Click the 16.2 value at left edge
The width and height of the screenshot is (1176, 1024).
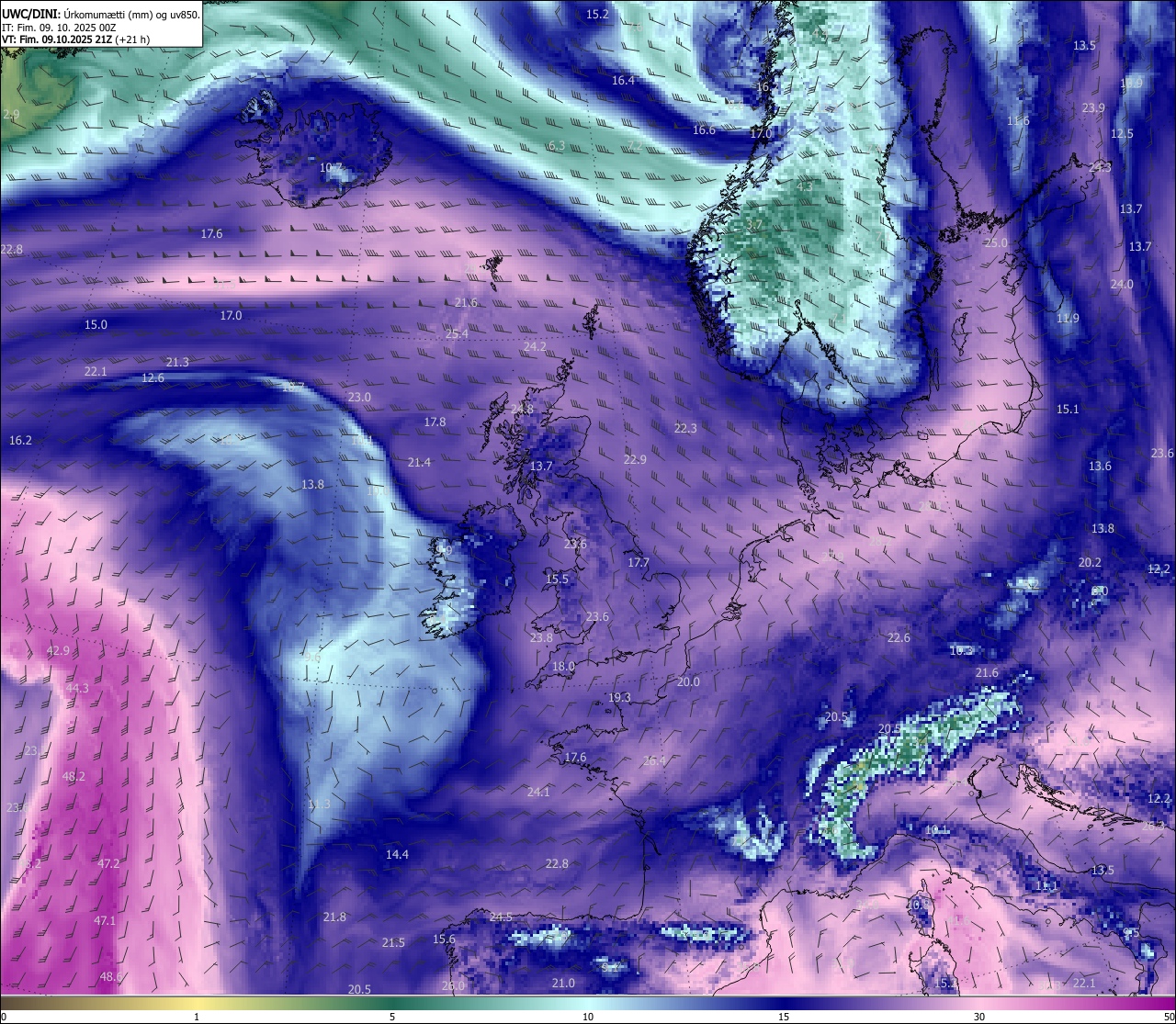click(20, 441)
